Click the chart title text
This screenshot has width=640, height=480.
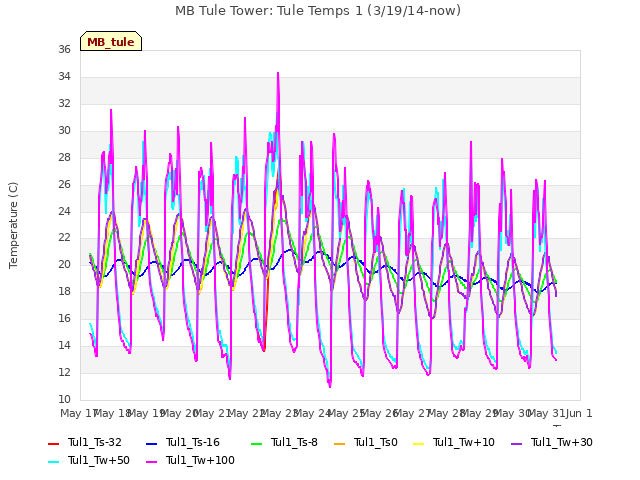click(x=318, y=11)
